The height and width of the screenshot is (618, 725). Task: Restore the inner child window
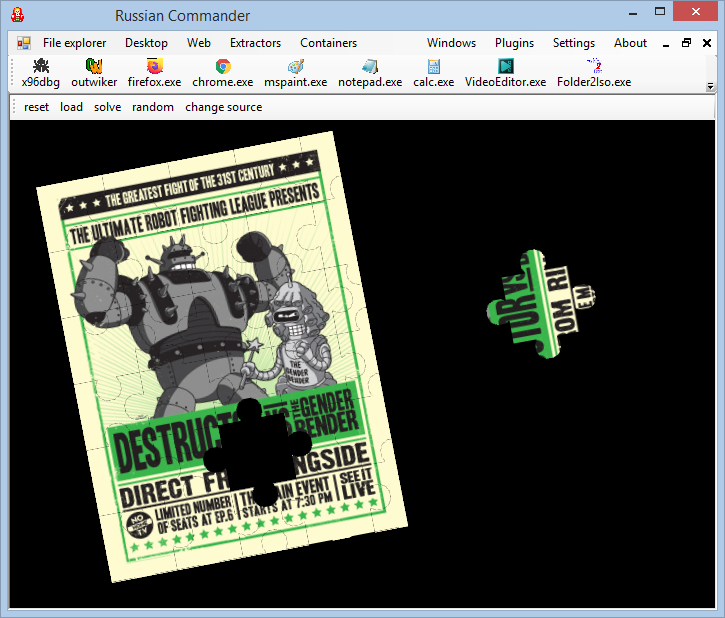tap(687, 43)
